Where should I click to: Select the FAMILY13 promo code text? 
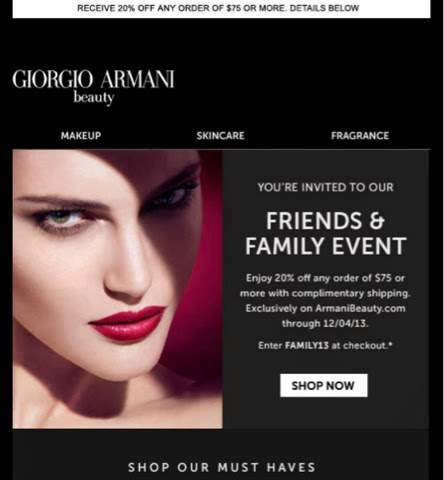tap(307, 345)
